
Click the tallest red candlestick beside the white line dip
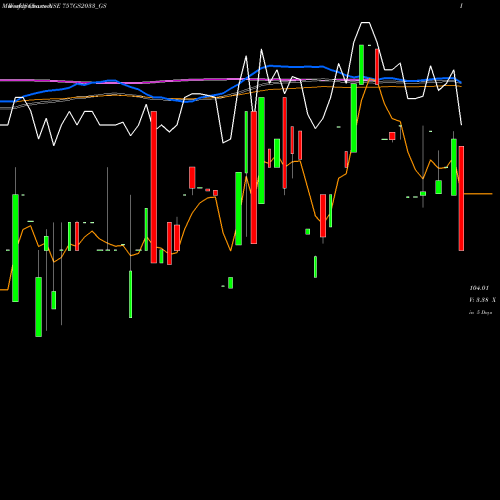point(154,187)
